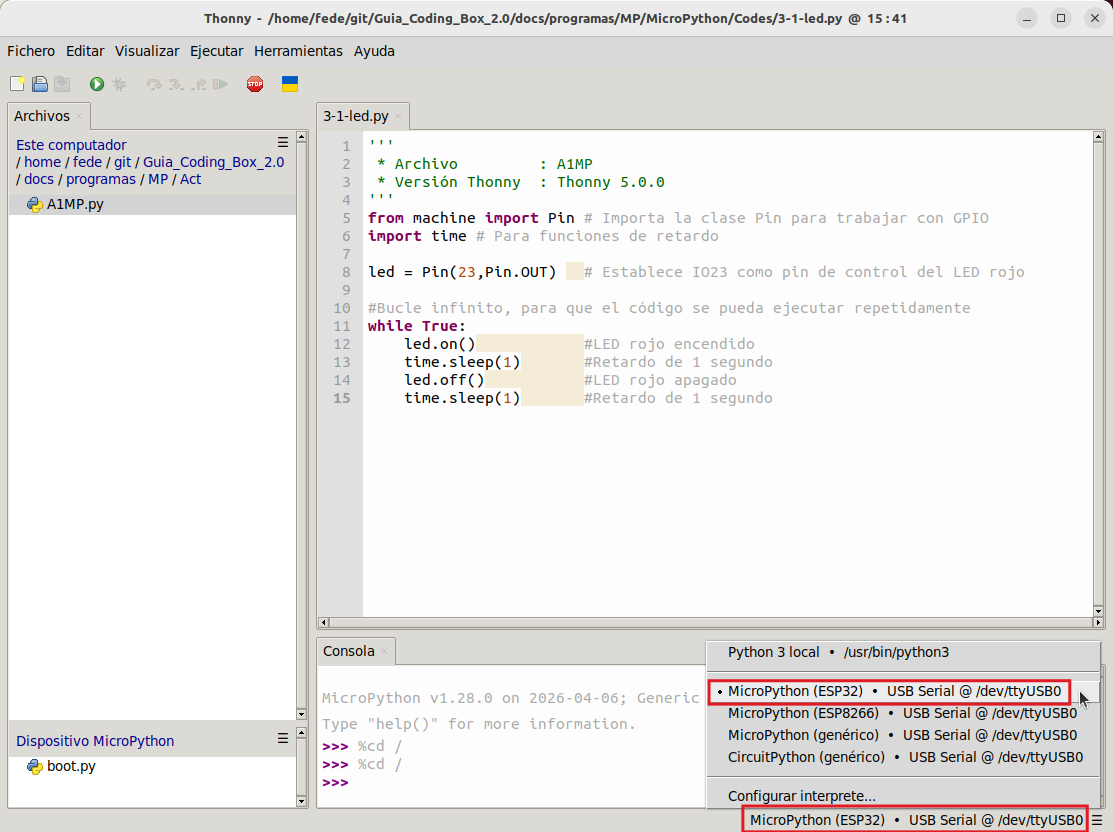Navigate to the fede path segment
Viewport: 1113px width, 832px height.
87,163
